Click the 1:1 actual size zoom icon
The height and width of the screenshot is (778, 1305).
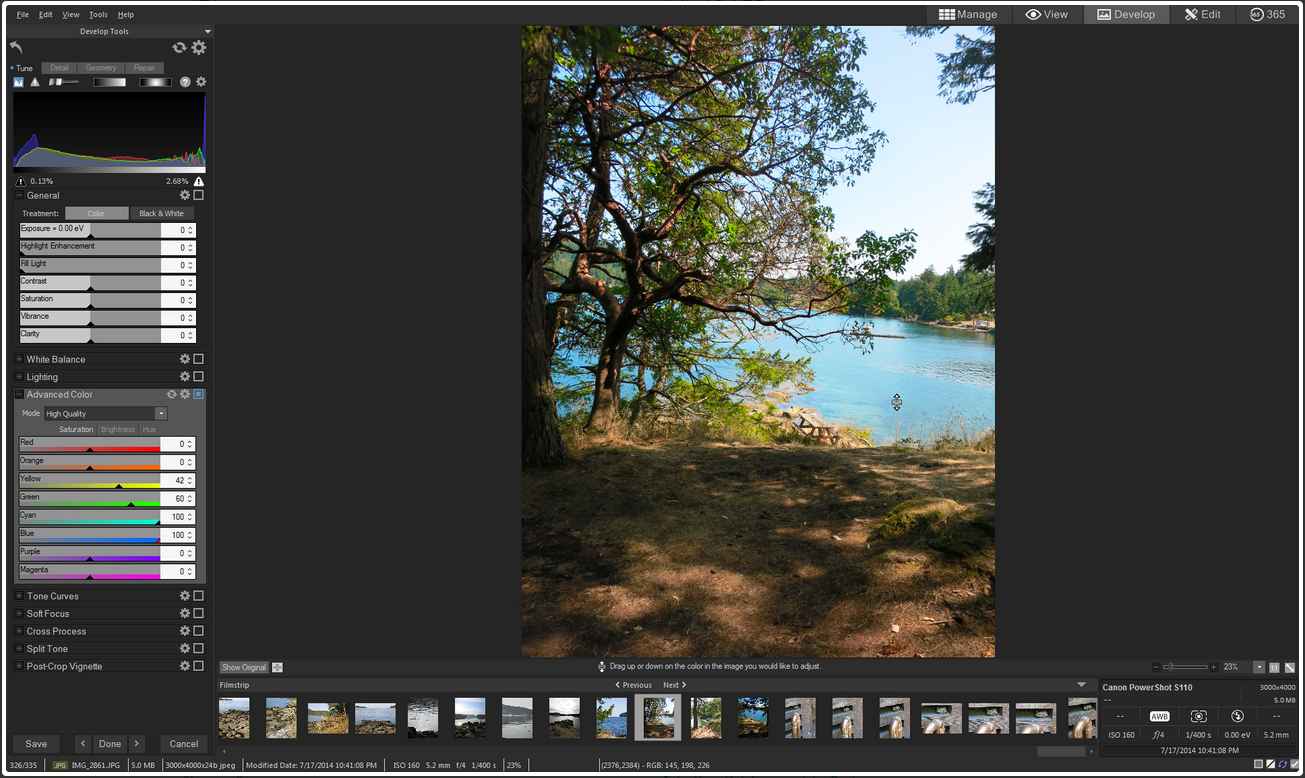tap(1274, 667)
